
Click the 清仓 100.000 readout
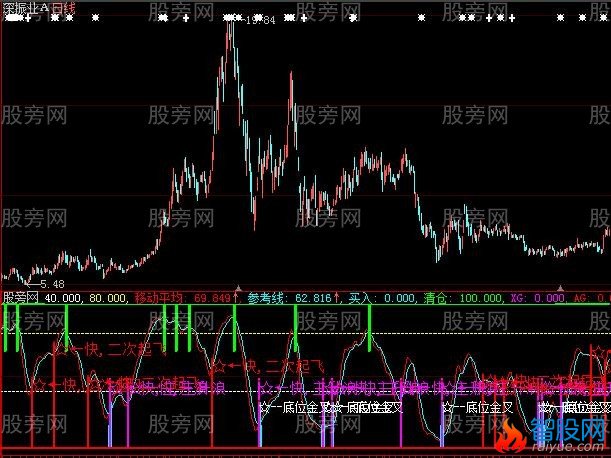click(463, 299)
